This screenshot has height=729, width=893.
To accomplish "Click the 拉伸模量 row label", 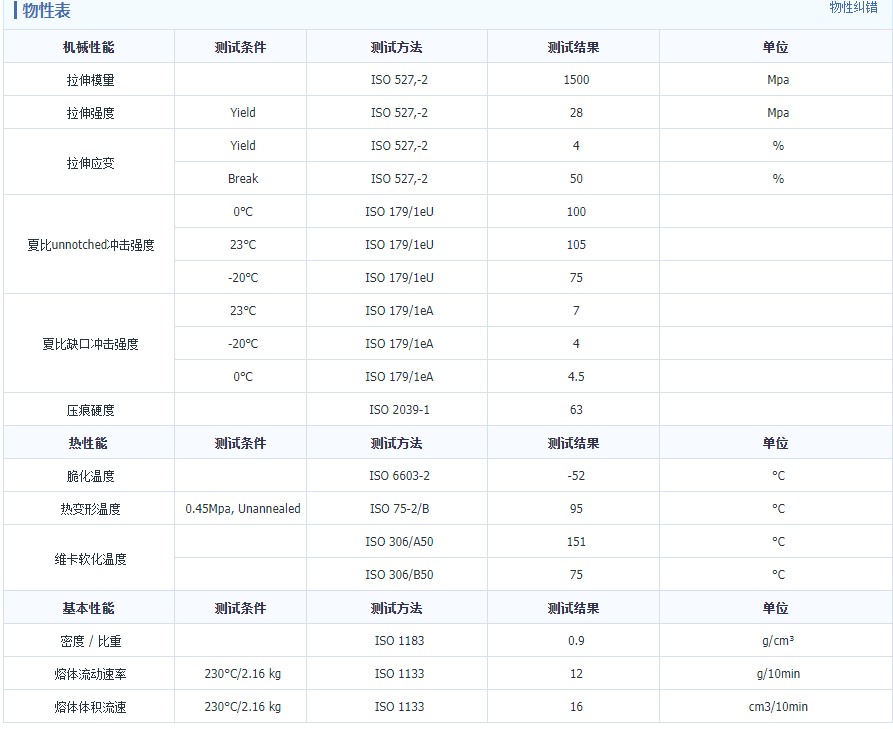I will (90, 80).
